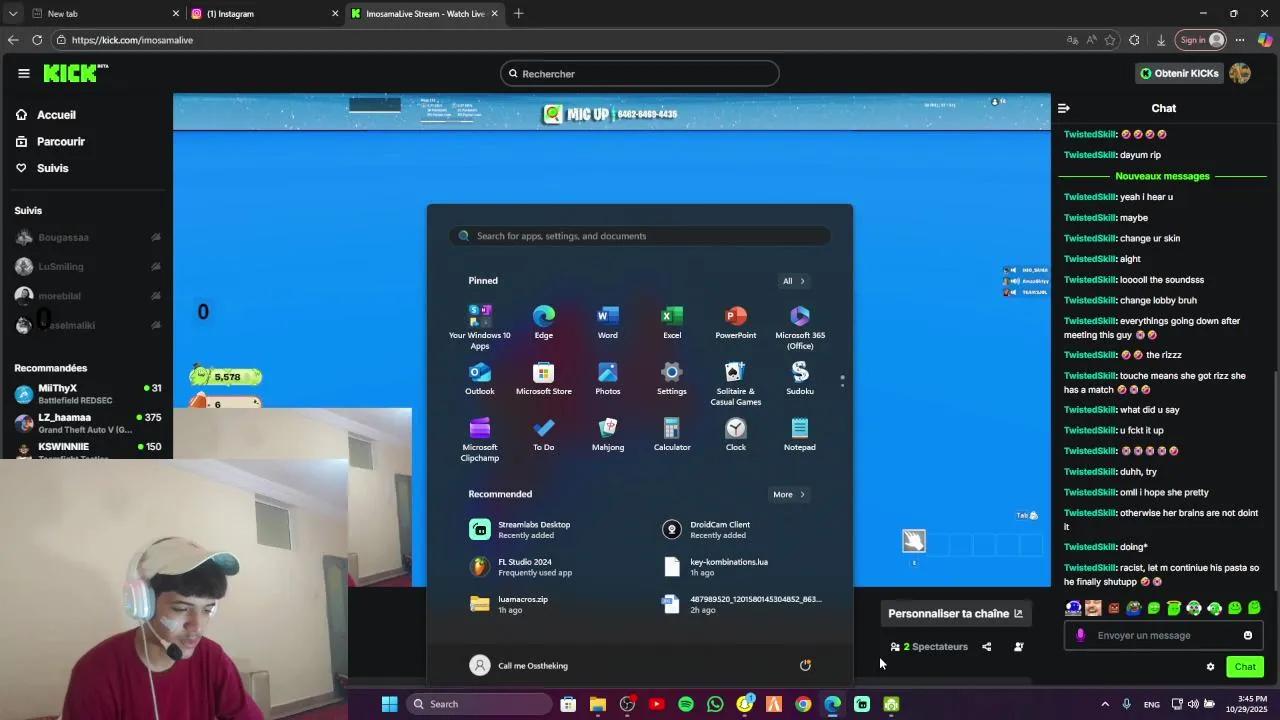The image size is (1280, 720).
Task: Click the taskbar Search box
Action: (x=480, y=704)
